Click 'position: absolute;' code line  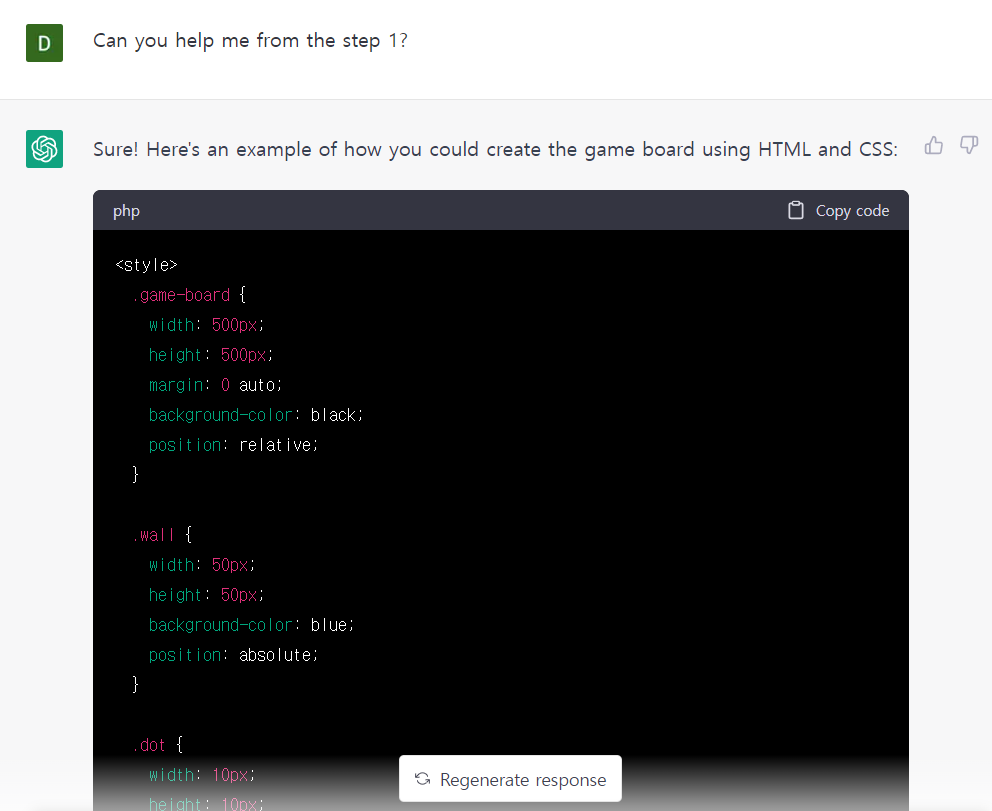coord(233,655)
